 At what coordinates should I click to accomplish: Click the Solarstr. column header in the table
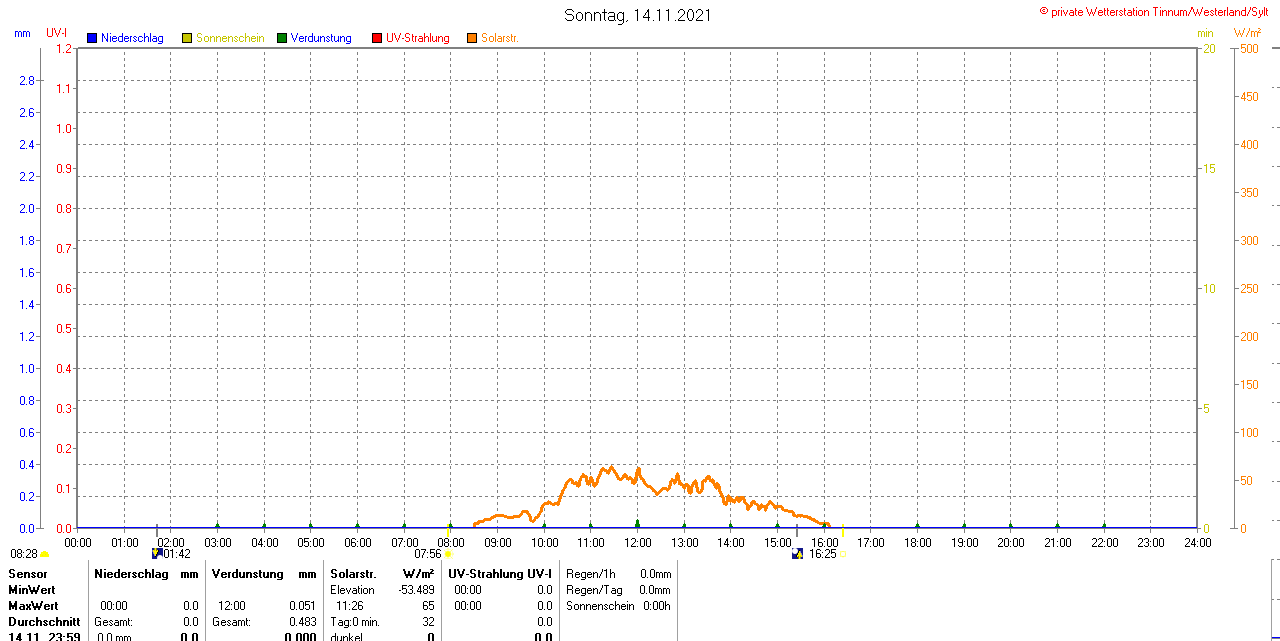pos(352,574)
